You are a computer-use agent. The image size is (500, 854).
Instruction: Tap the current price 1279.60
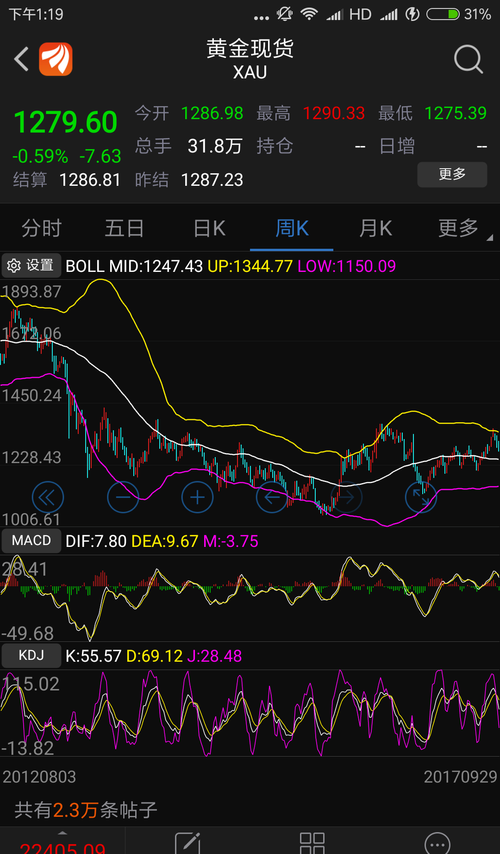click(65, 122)
